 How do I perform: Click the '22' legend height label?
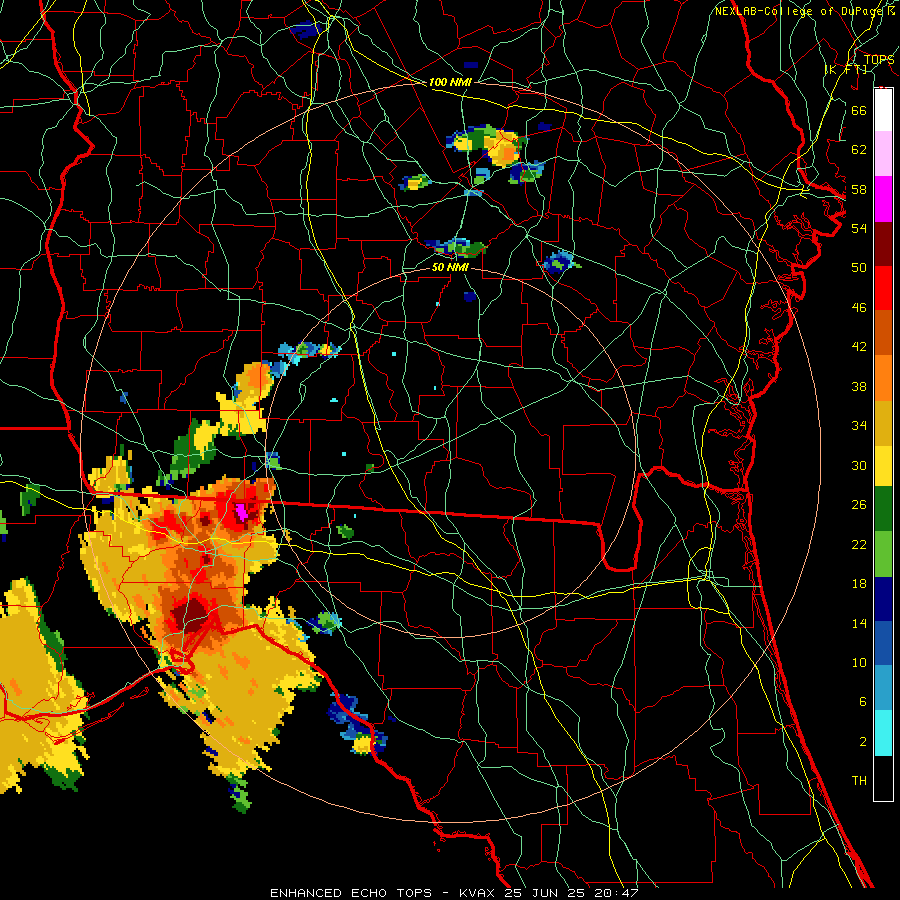coord(859,544)
